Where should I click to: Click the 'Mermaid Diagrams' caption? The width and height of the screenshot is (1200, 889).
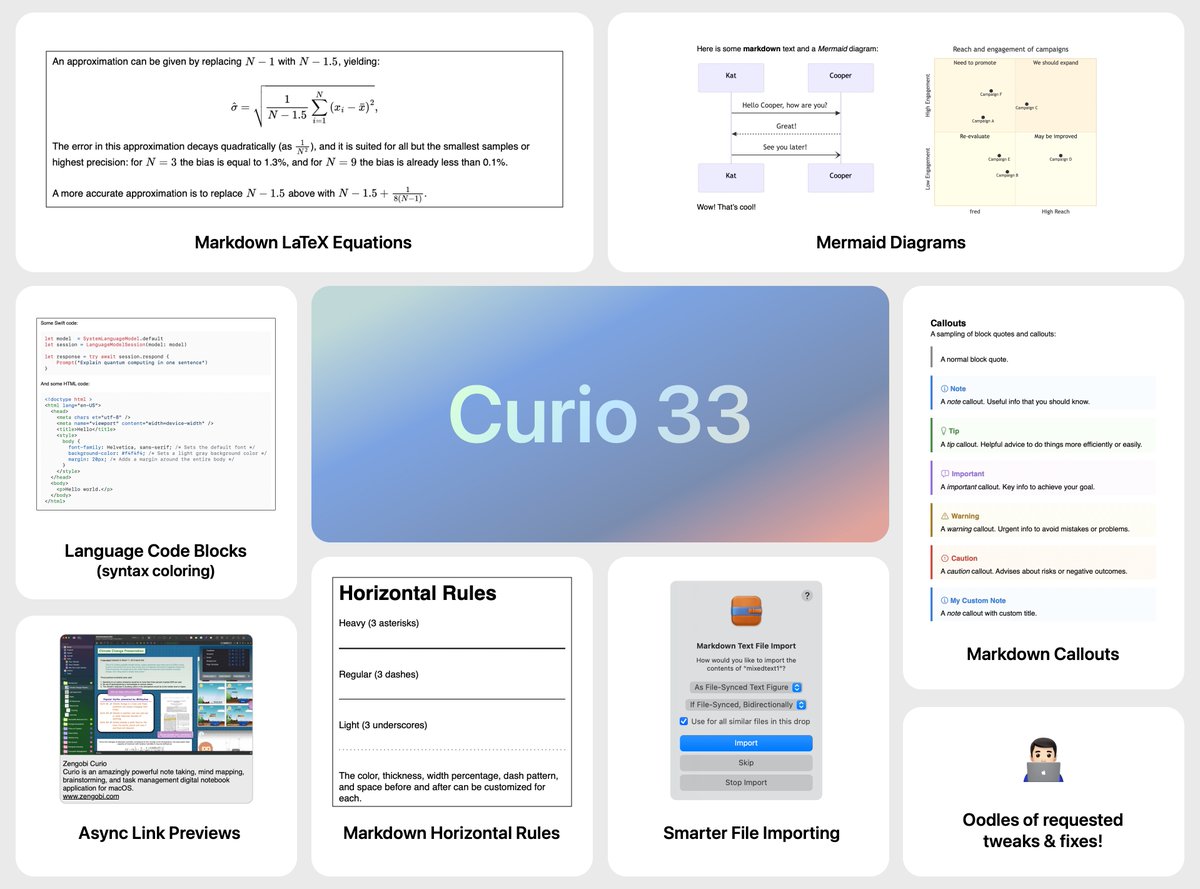pos(891,242)
